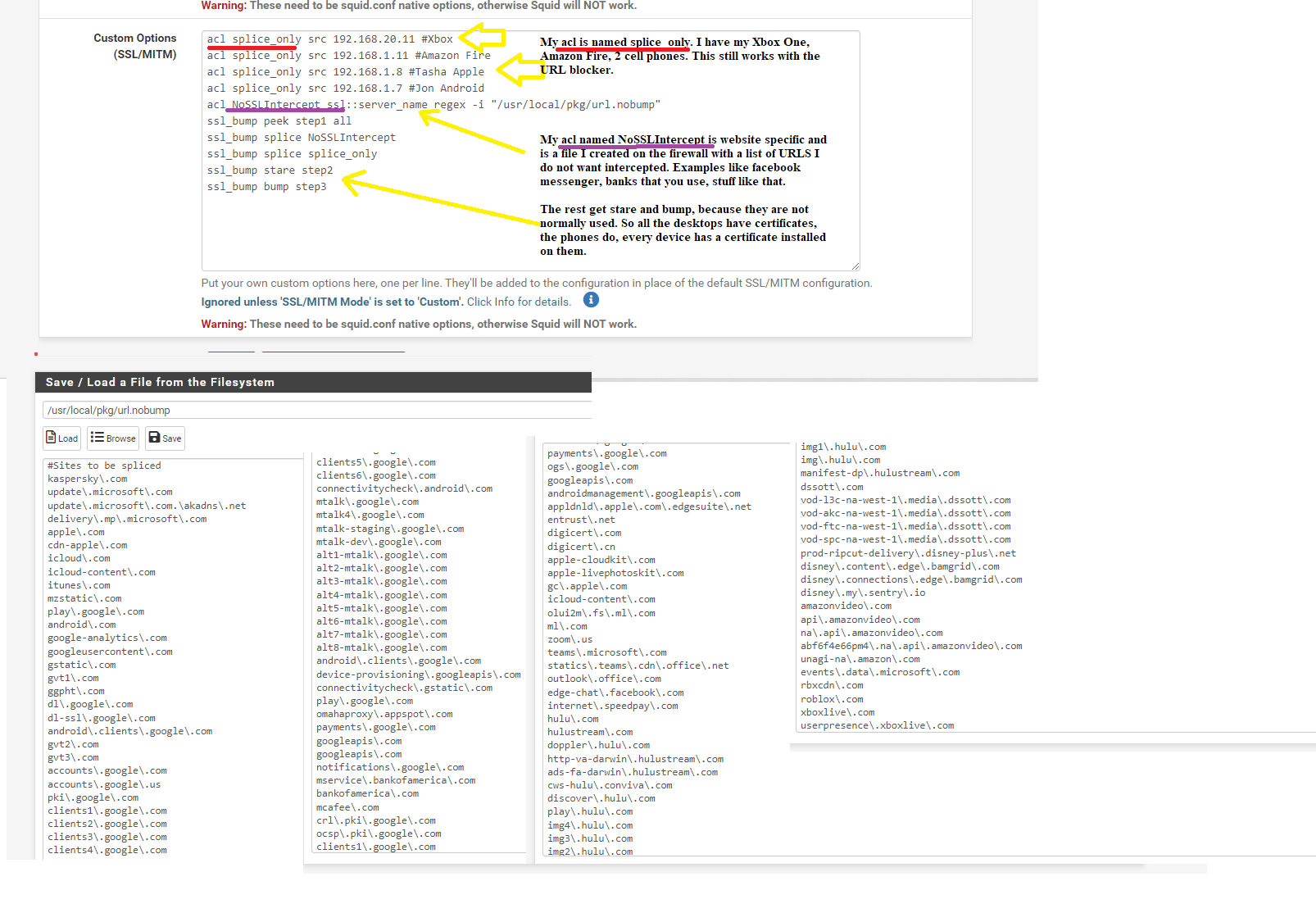The width and height of the screenshot is (1316, 913).
Task: Click the 'disney\.my\.sentry\.io' entry
Action: coord(864,593)
